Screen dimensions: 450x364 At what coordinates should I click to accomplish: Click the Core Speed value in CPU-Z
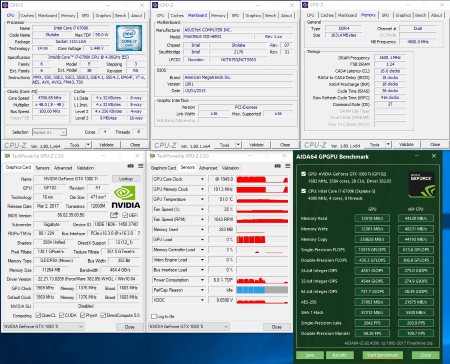point(50,98)
